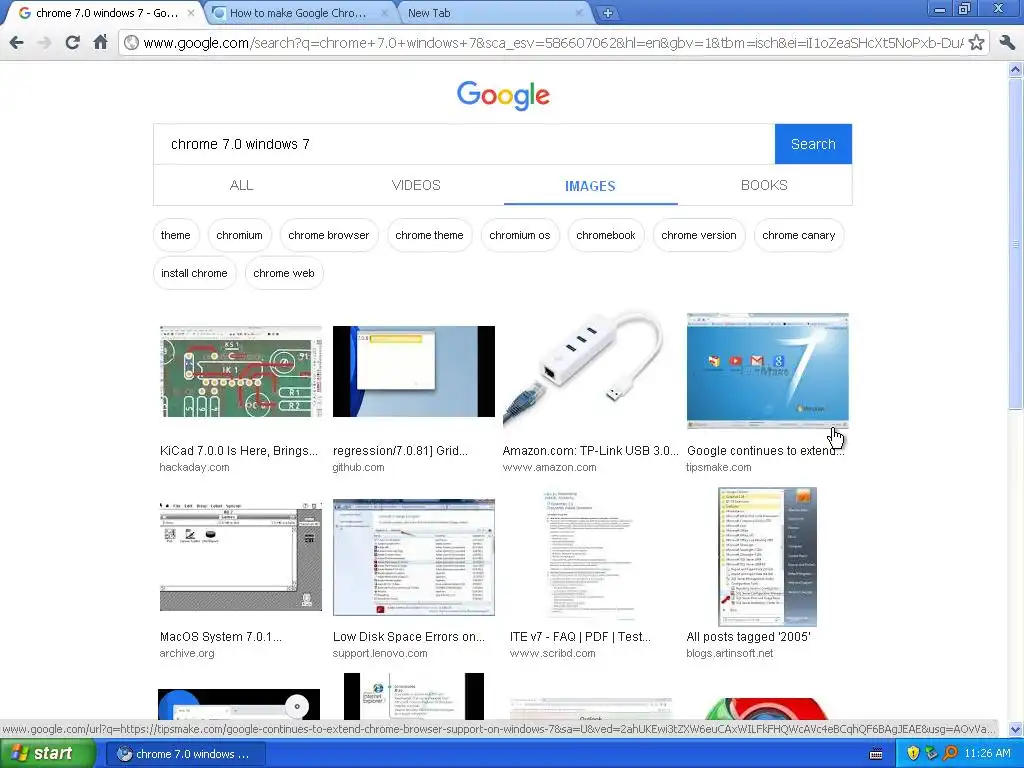
Task: Select the 'chromebook' suggestion chip
Action: (605, 235)
